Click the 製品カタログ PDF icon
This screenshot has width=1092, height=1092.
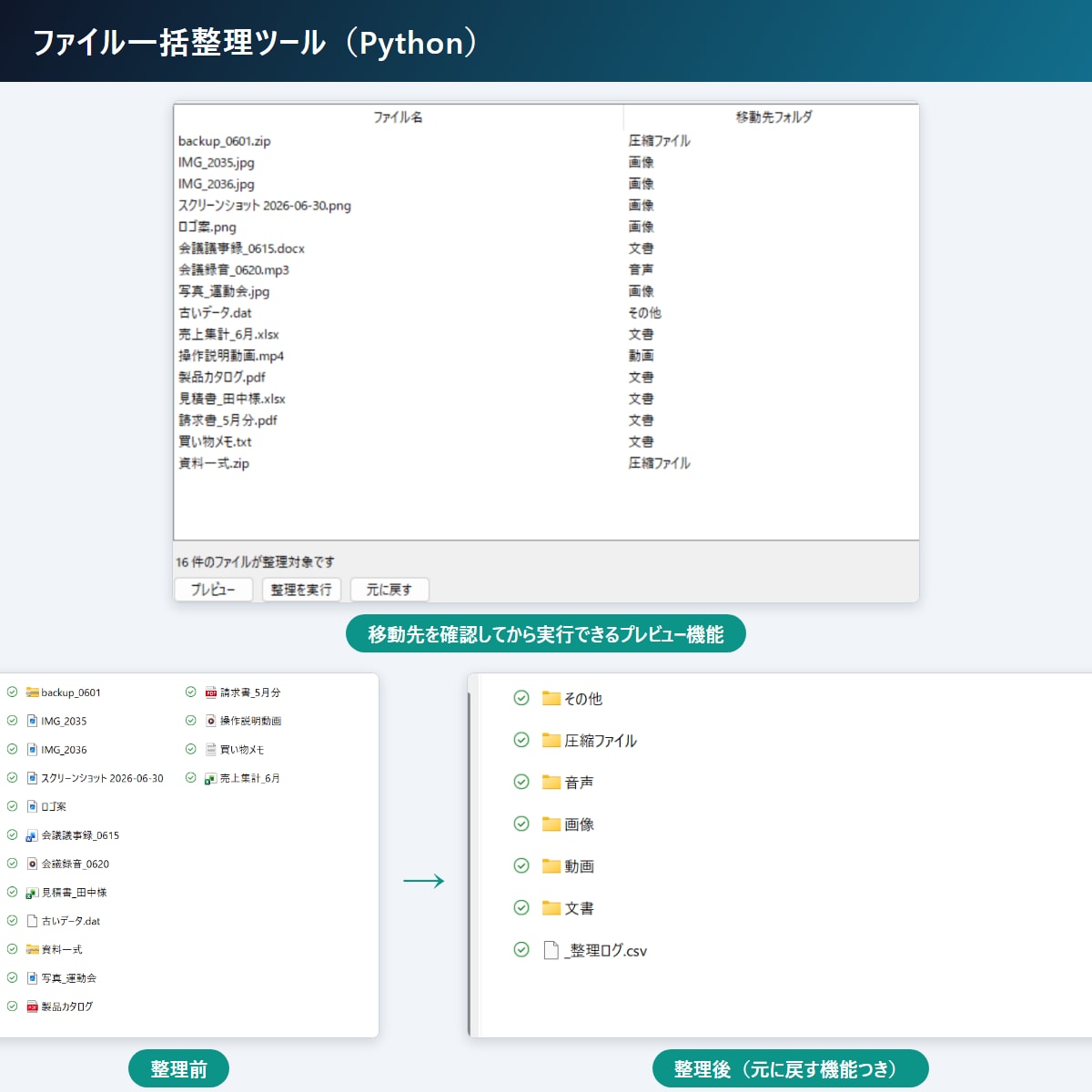pos(32,1006)
